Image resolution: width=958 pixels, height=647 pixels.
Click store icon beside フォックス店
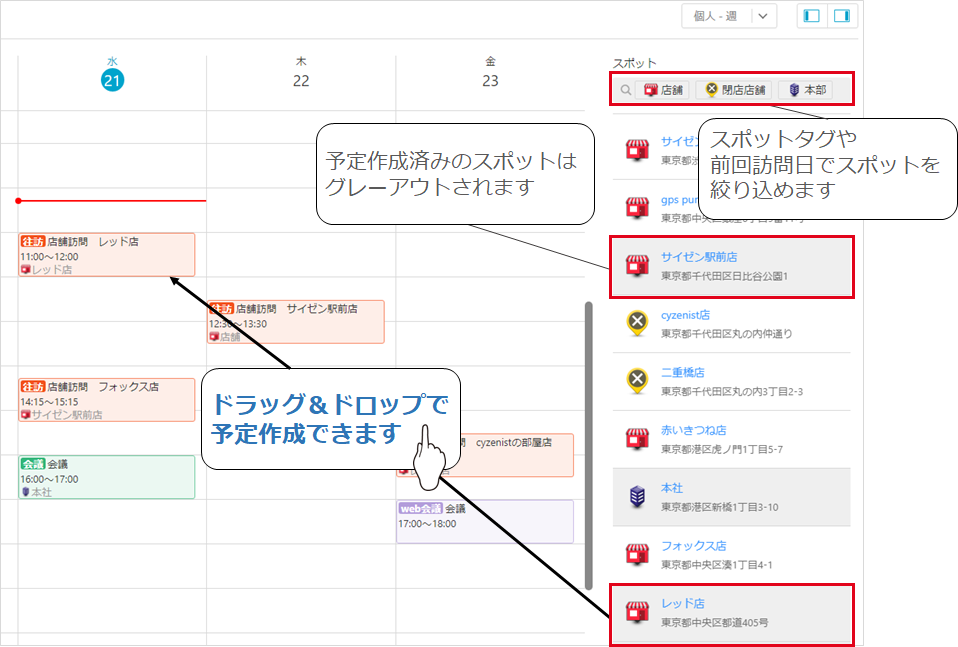tap(637, 554)
